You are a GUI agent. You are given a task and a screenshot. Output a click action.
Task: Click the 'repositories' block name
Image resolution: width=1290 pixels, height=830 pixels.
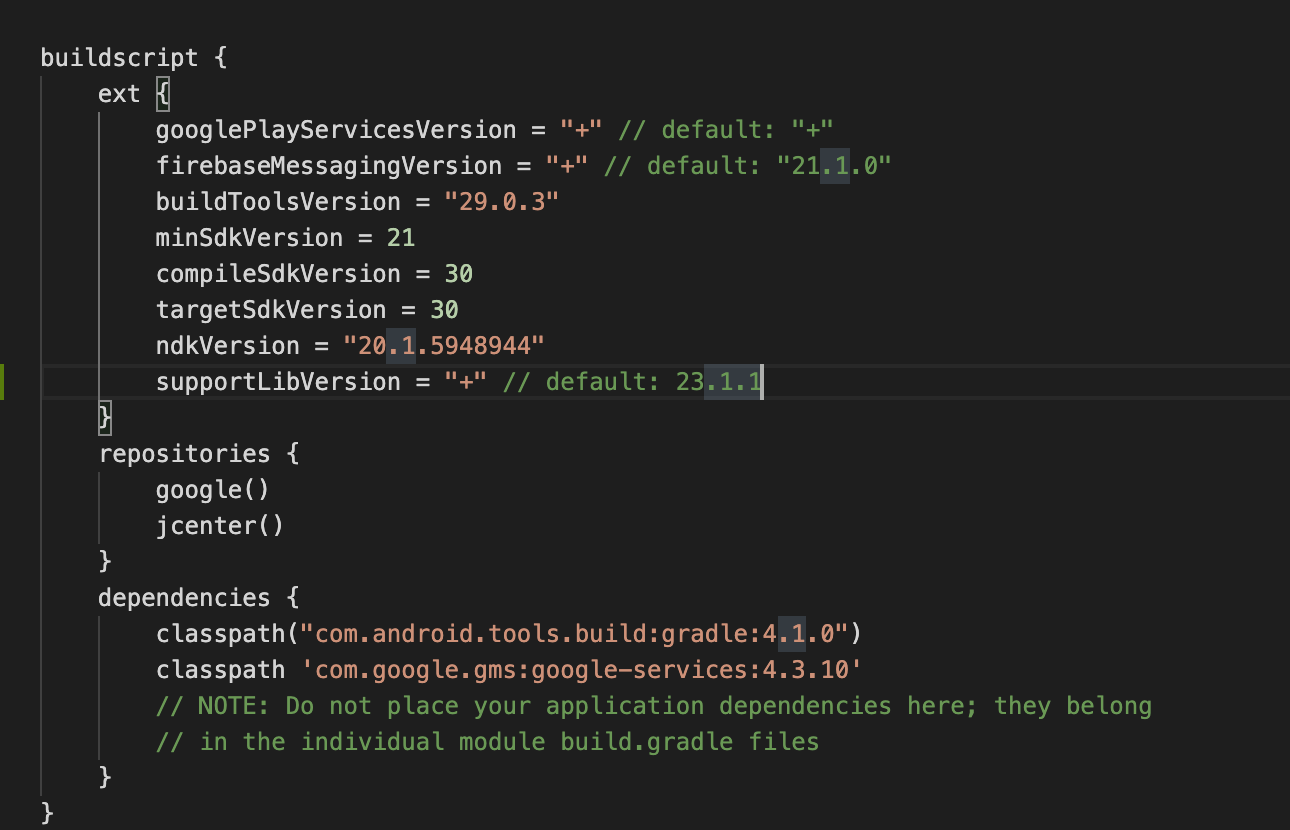point(184,453)
